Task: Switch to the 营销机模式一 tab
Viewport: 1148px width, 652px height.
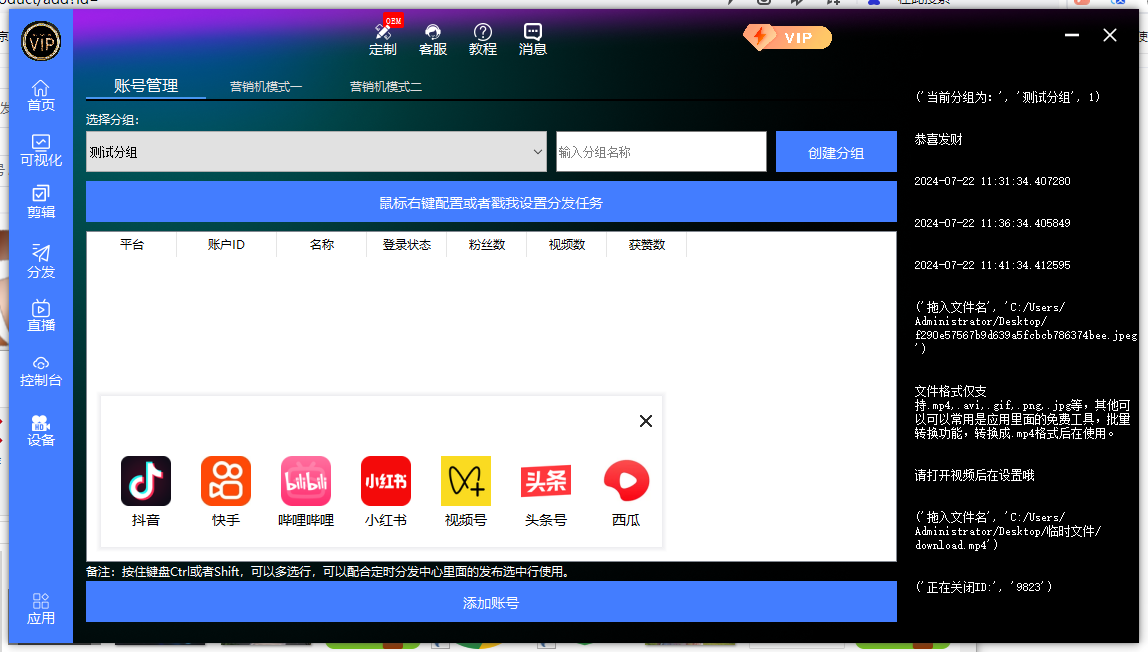Action: [266, 87]
